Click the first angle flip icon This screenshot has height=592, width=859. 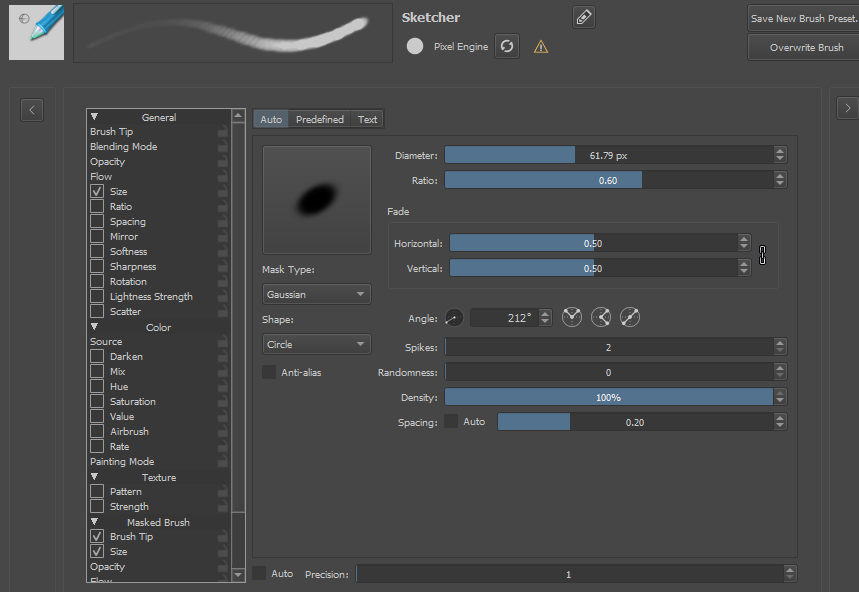[x=572, y=318]
